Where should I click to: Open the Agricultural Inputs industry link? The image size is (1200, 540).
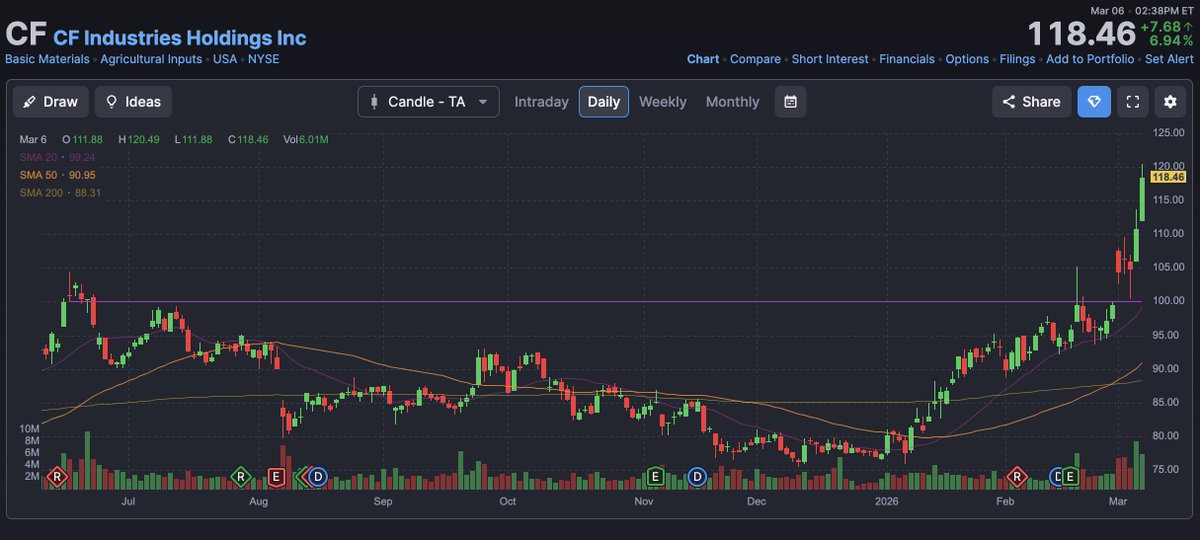(151, 59)
